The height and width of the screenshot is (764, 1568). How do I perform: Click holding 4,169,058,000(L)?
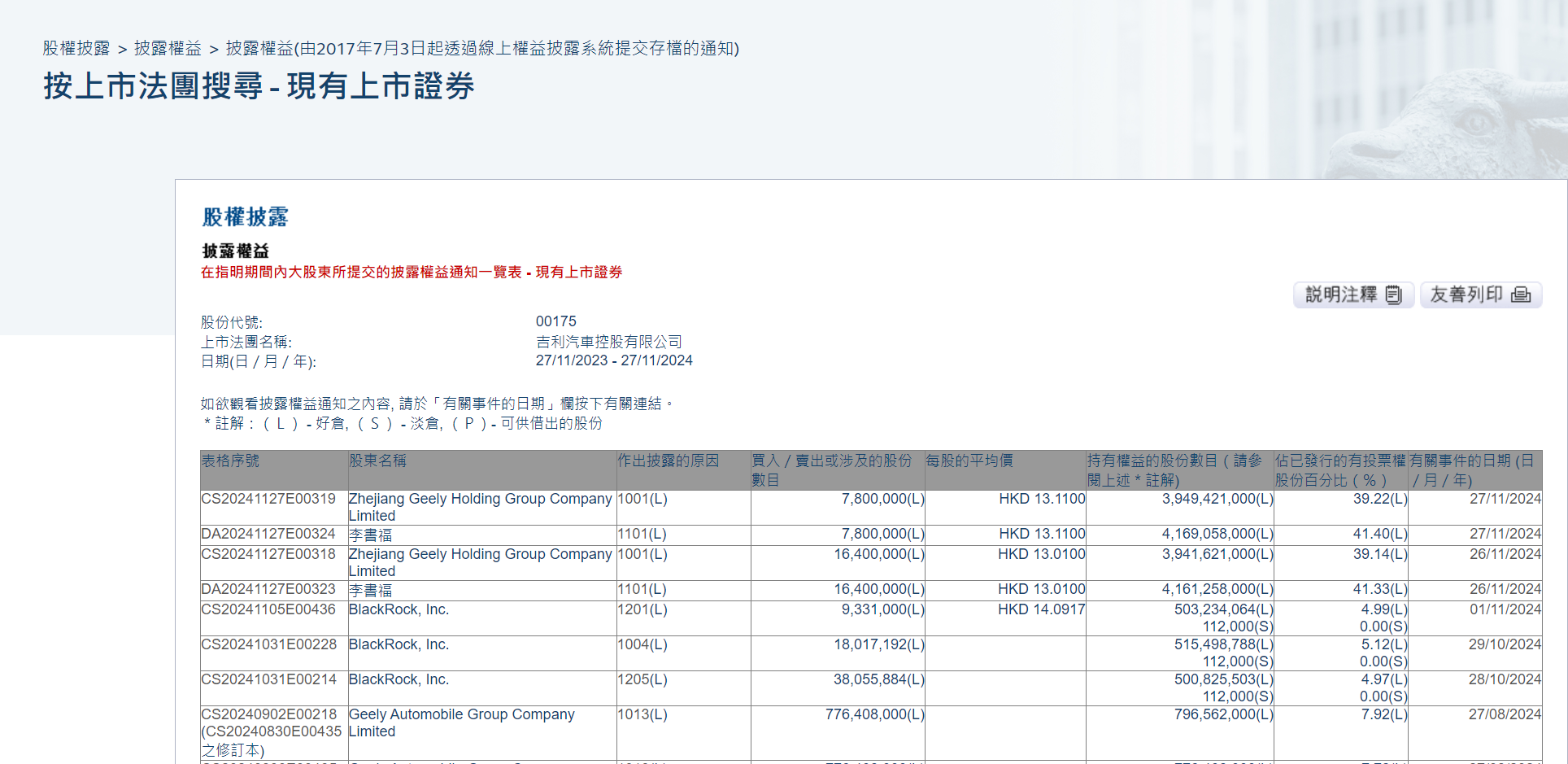(1217, 534)
